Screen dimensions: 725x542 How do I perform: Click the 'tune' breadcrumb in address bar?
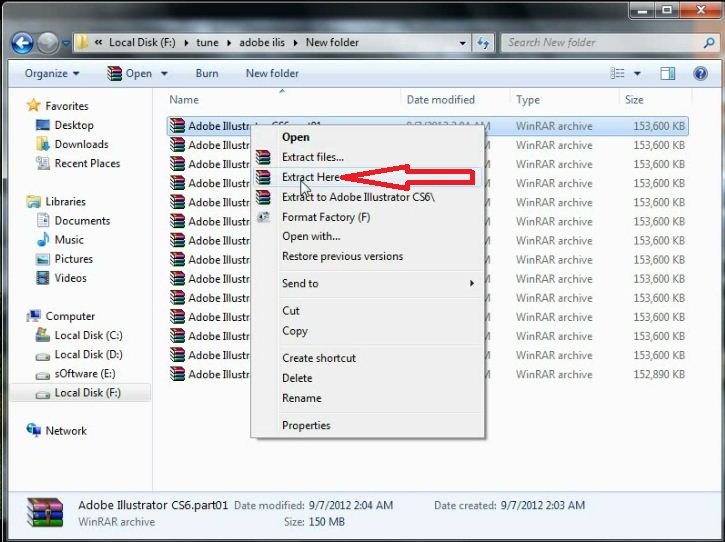click(207, 43)
